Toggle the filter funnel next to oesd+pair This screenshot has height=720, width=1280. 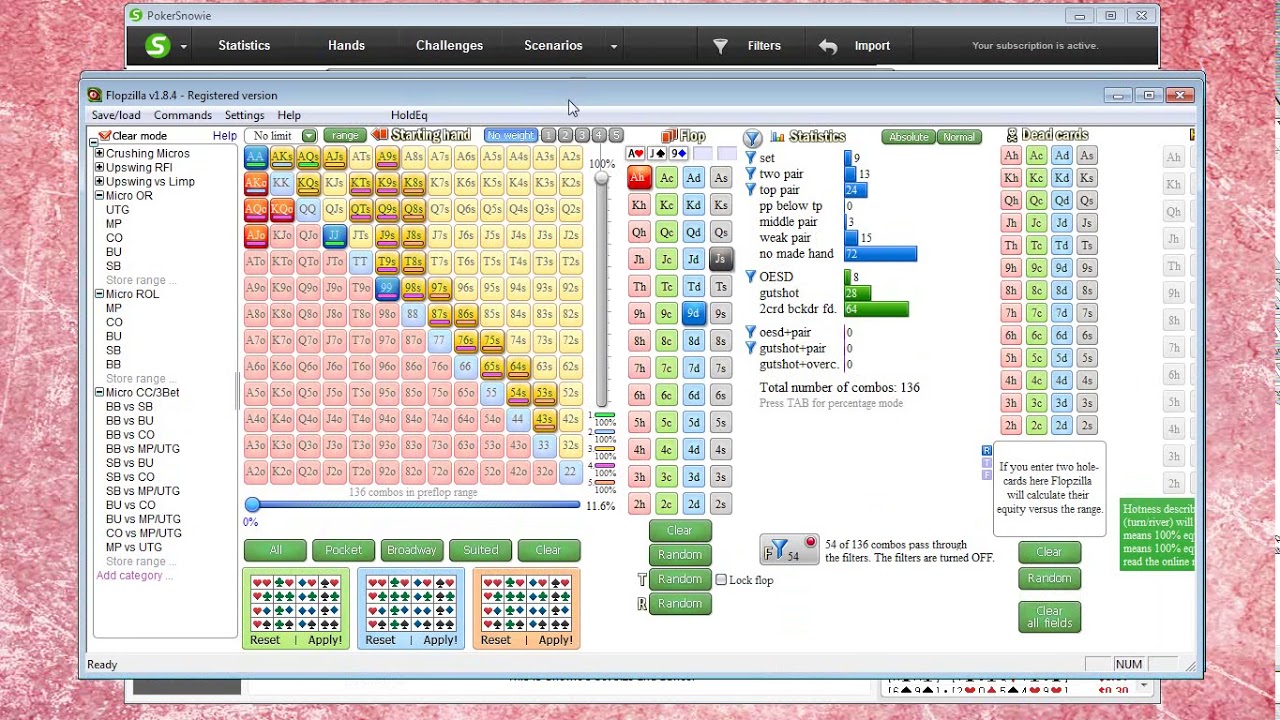(751, 332)
